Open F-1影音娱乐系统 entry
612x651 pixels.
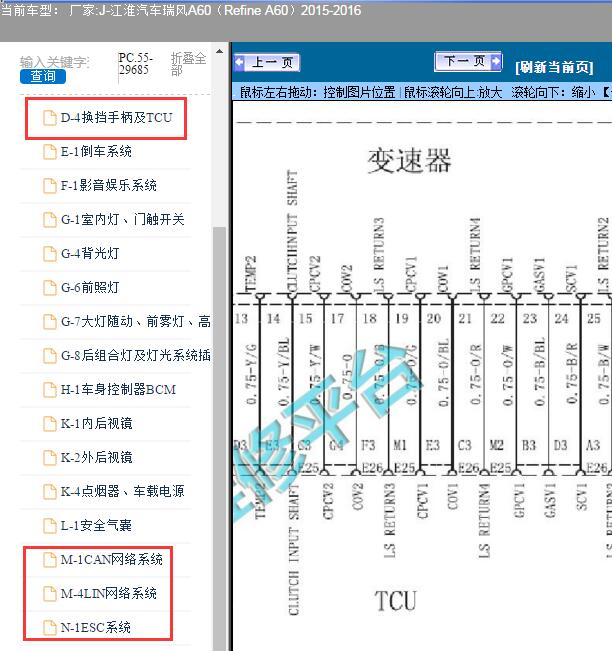pyautogui.click(x=109, y=186)
